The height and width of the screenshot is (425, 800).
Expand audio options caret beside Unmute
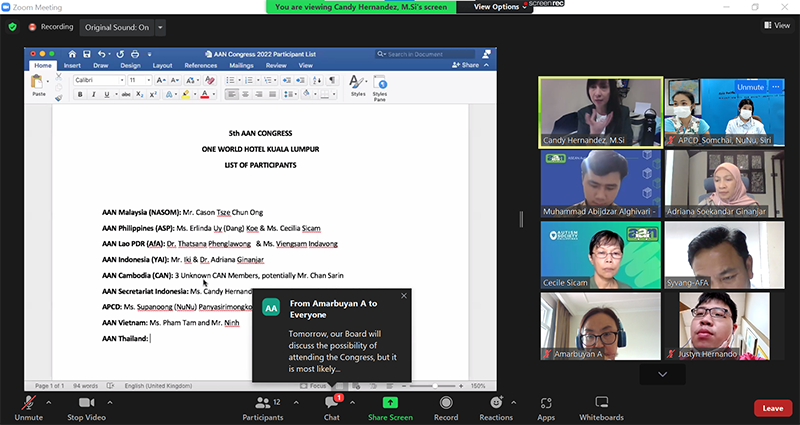(48, 403)
